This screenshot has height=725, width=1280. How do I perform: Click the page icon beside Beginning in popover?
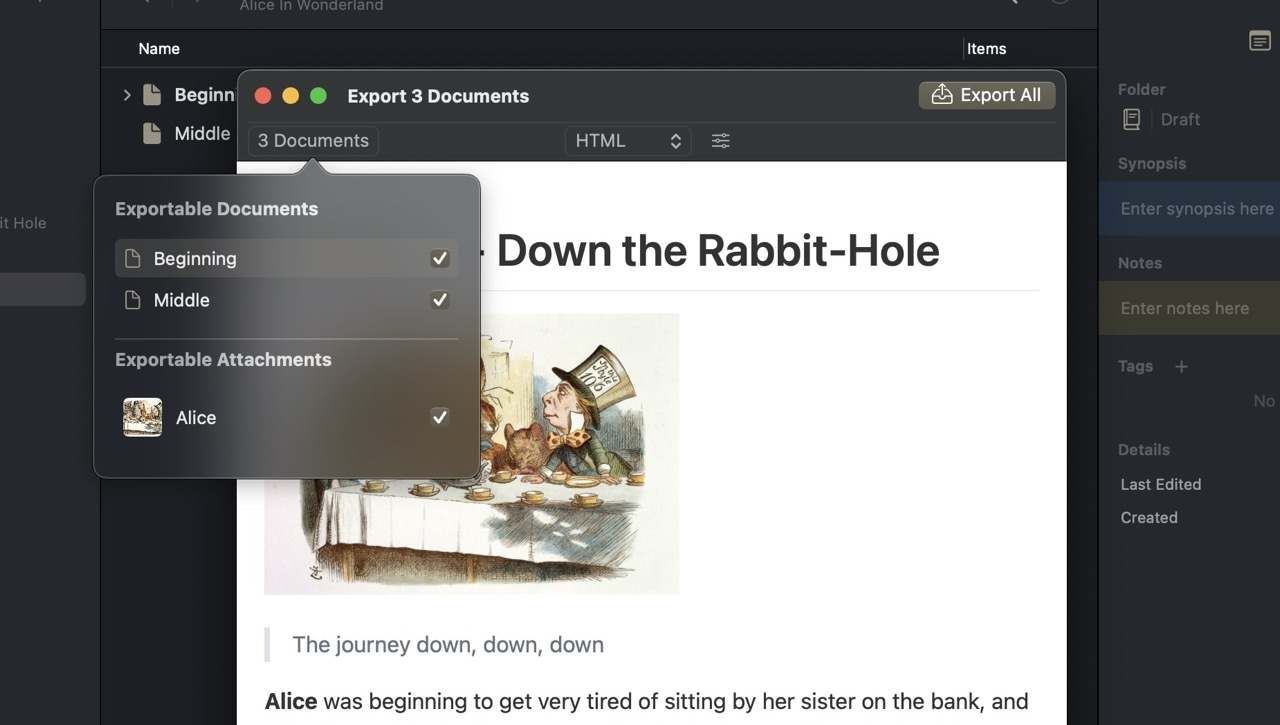pyautogui.click(x=132, y=259)
